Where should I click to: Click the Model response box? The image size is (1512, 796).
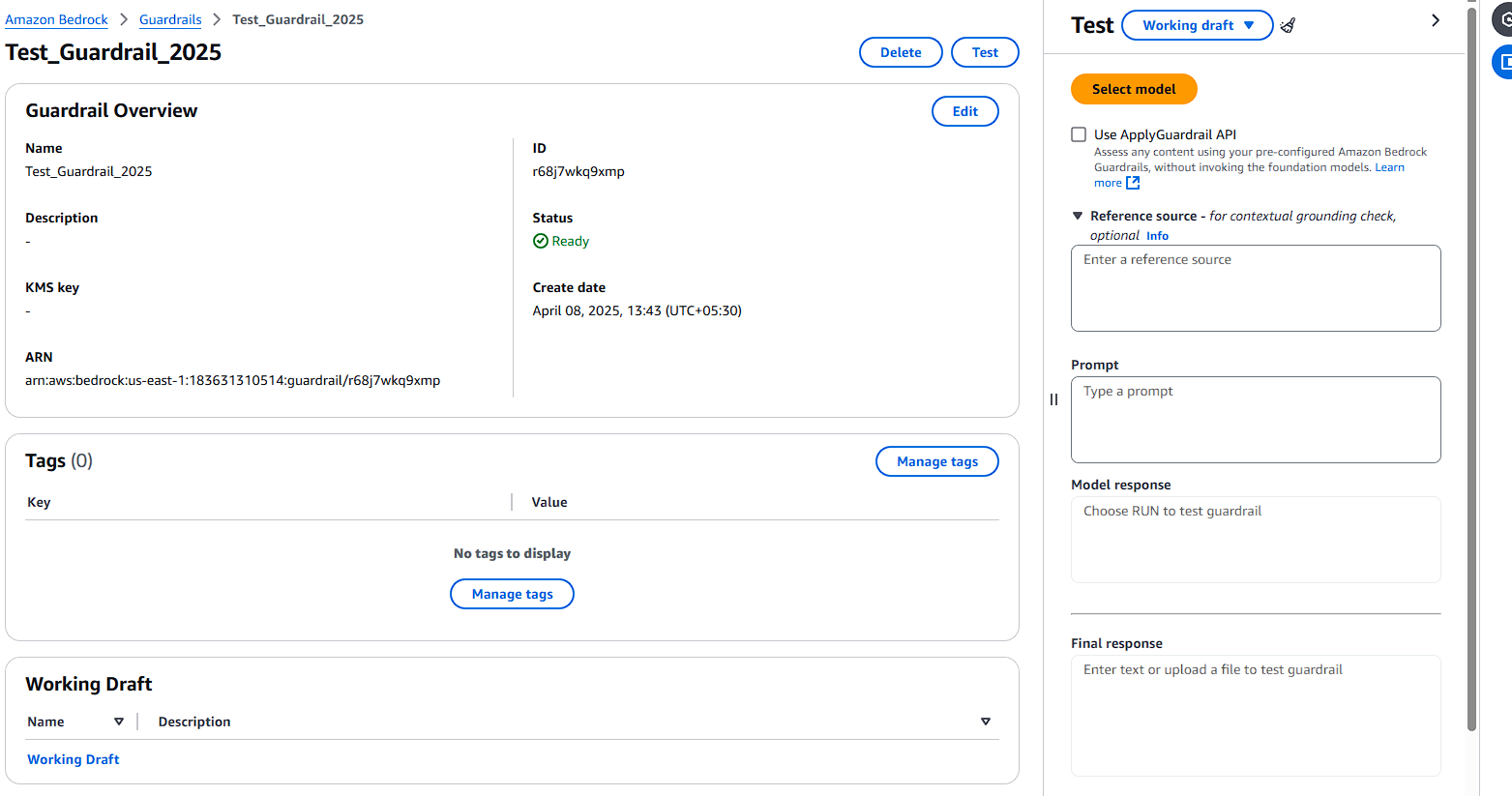[1256, 540]
